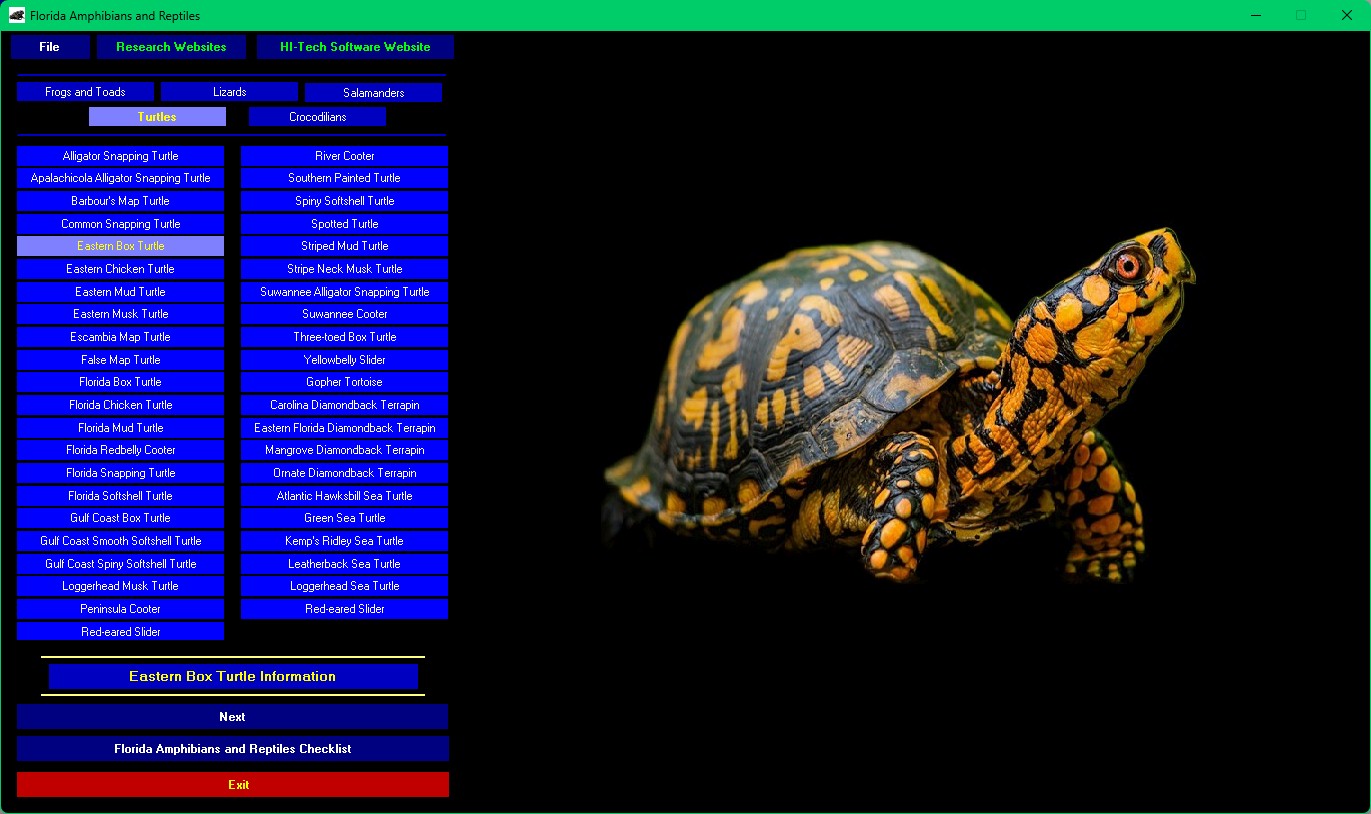1371x814 pixels.
Task: Open the File menu
Action: (50, 47)
